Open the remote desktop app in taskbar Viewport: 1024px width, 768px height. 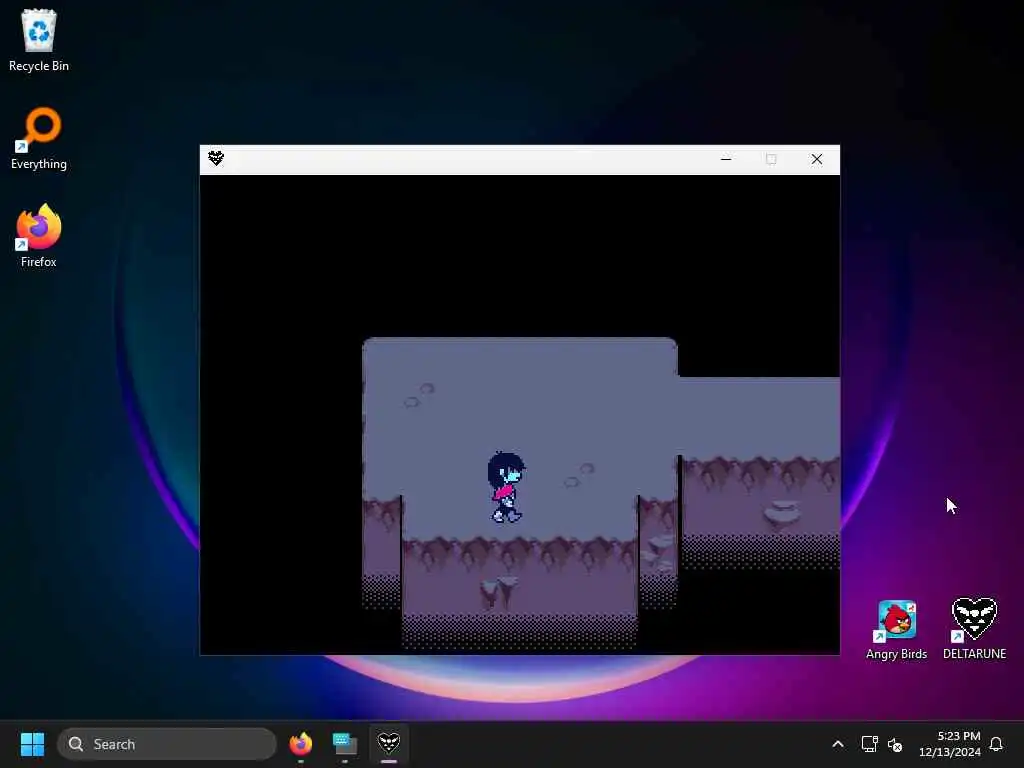(345, 744)
